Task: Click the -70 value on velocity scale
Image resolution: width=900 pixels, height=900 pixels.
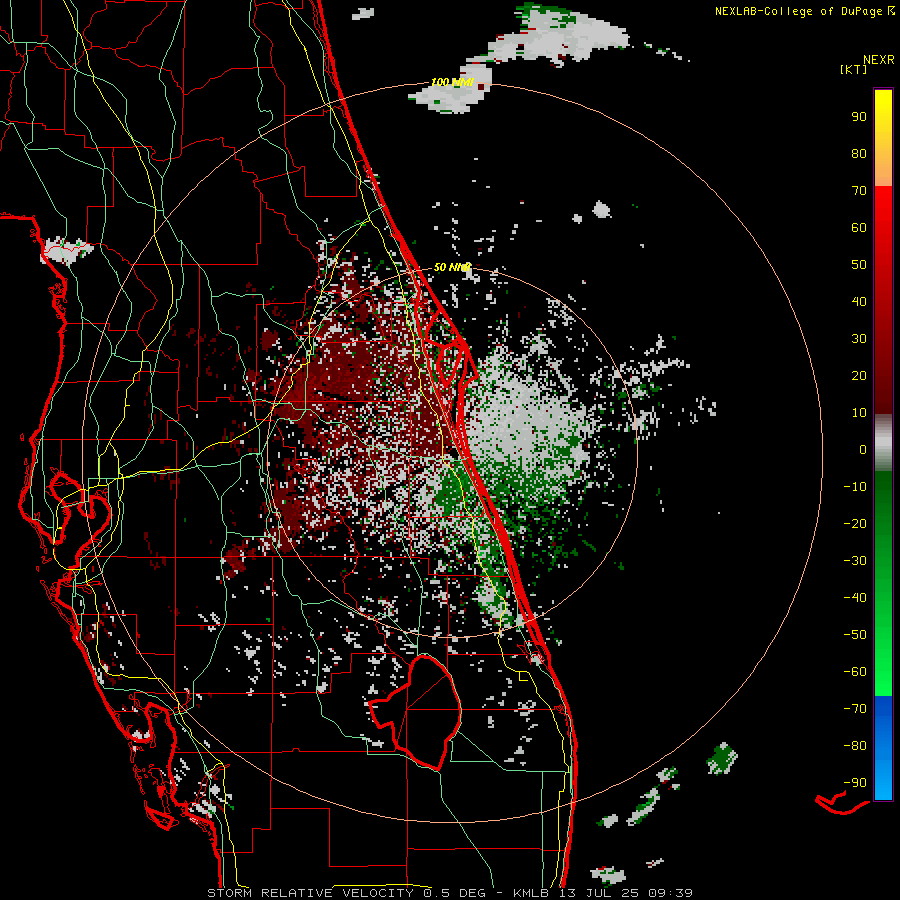Action: [x=855, y=709]
